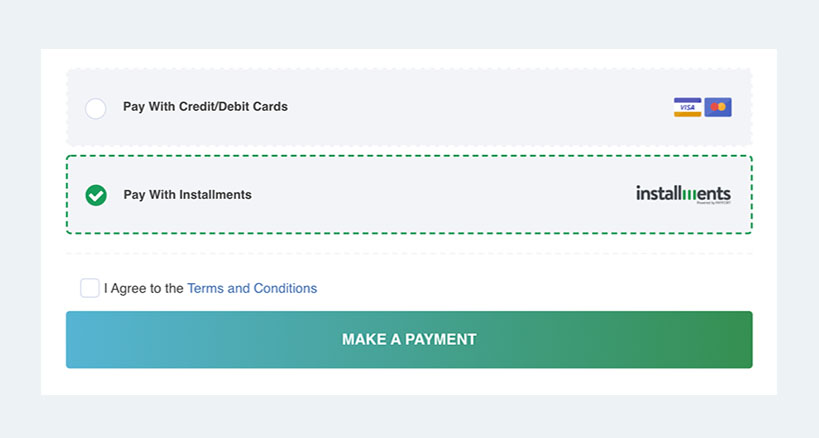
Task: Tick the Terms and Conditions agreement checkbox
Action: point(90,288)
